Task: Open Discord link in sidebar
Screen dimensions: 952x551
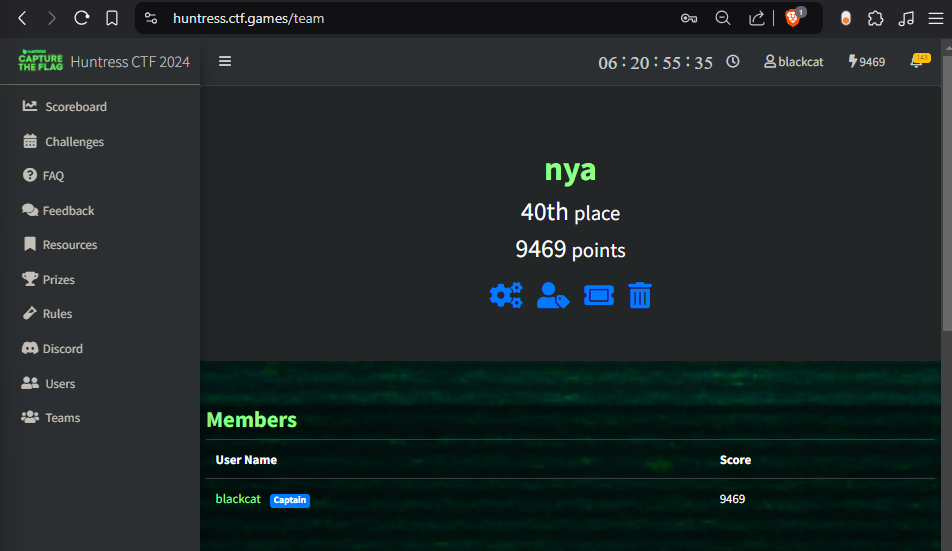Action: tap(52, 348)
